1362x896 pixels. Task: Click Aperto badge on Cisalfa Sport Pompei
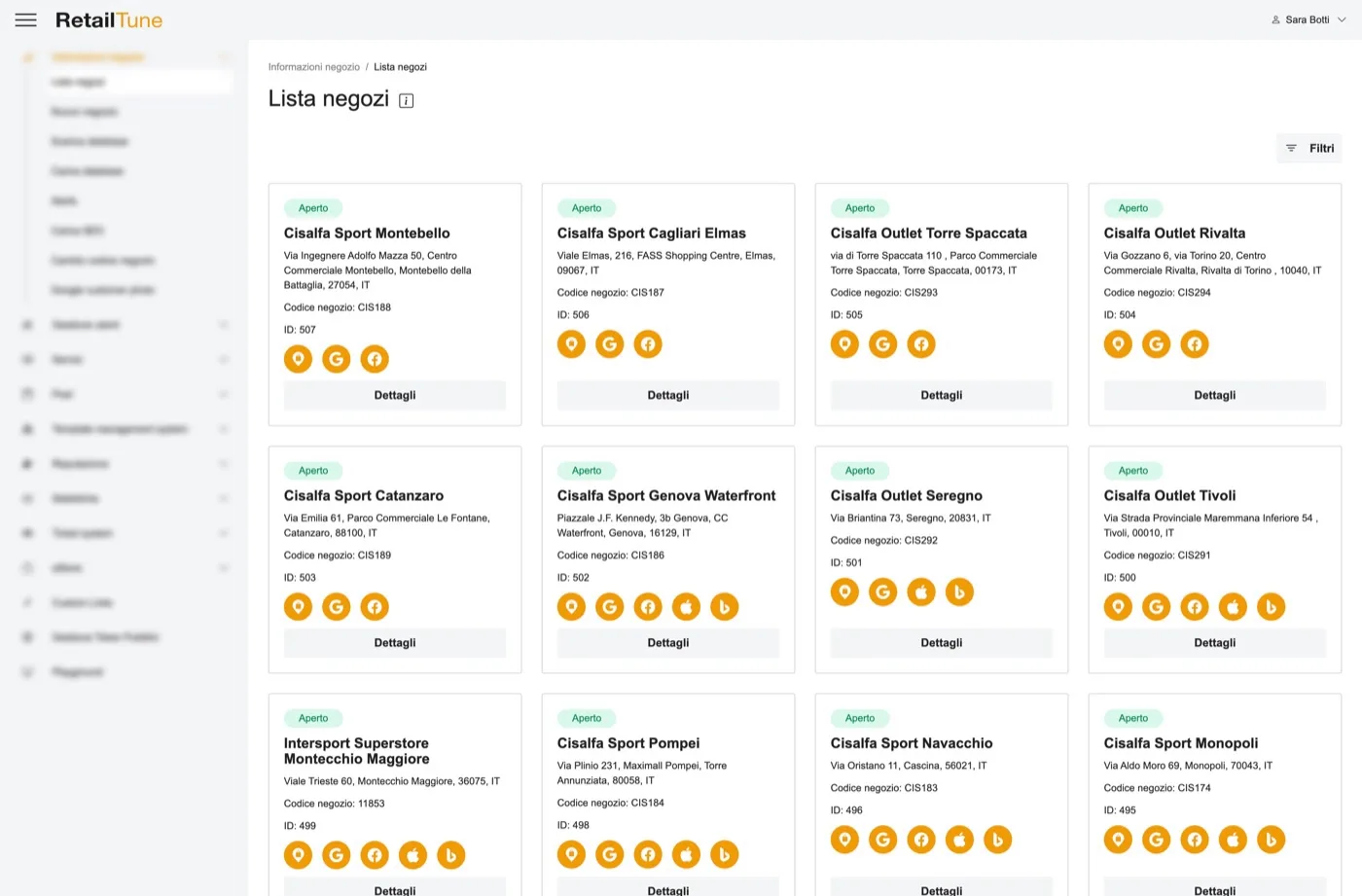click(x=587, y=718)
